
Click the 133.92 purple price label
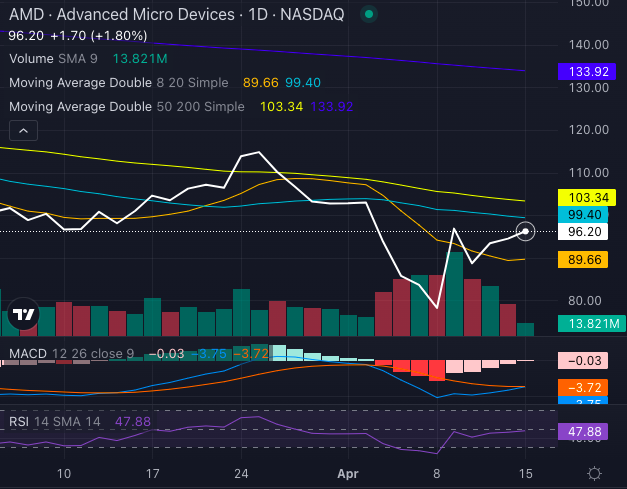tap(587, 72)
